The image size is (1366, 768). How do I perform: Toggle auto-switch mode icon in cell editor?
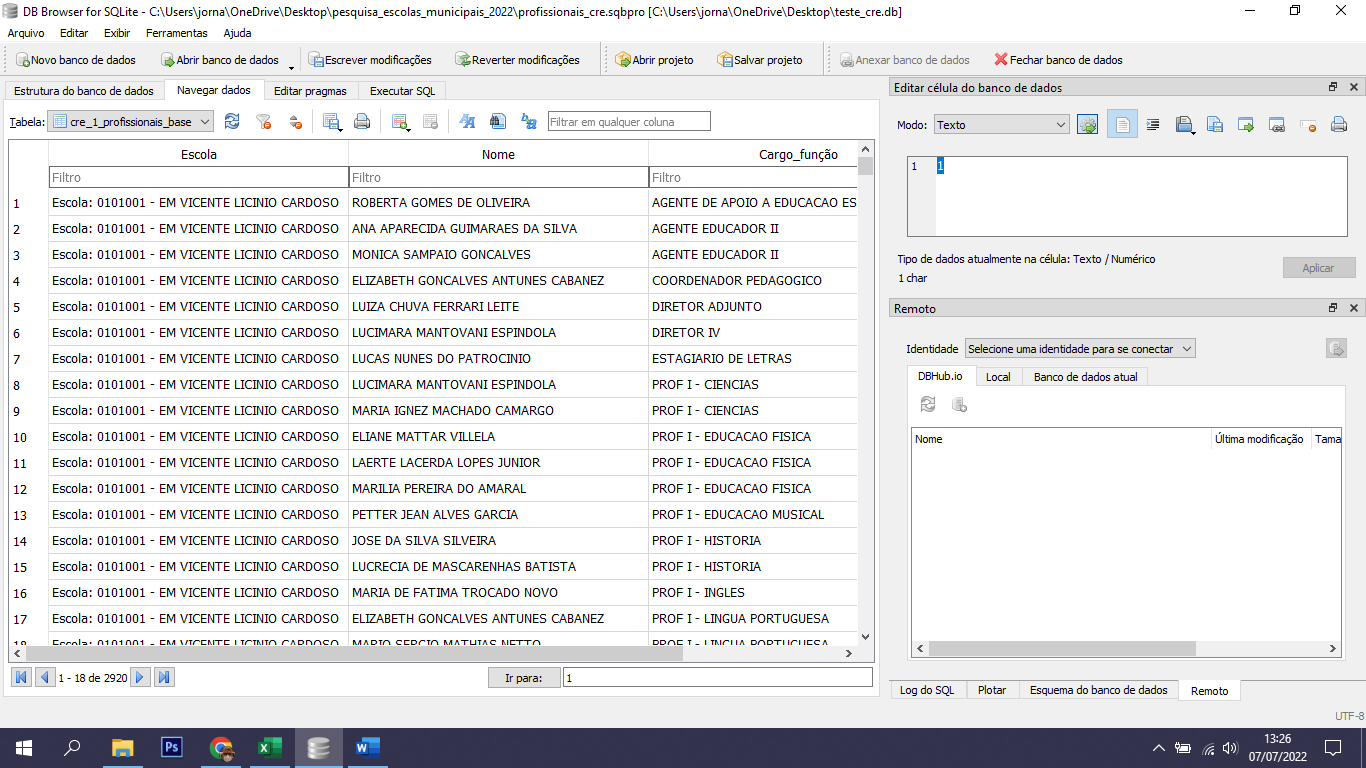tap(1087, 125)
